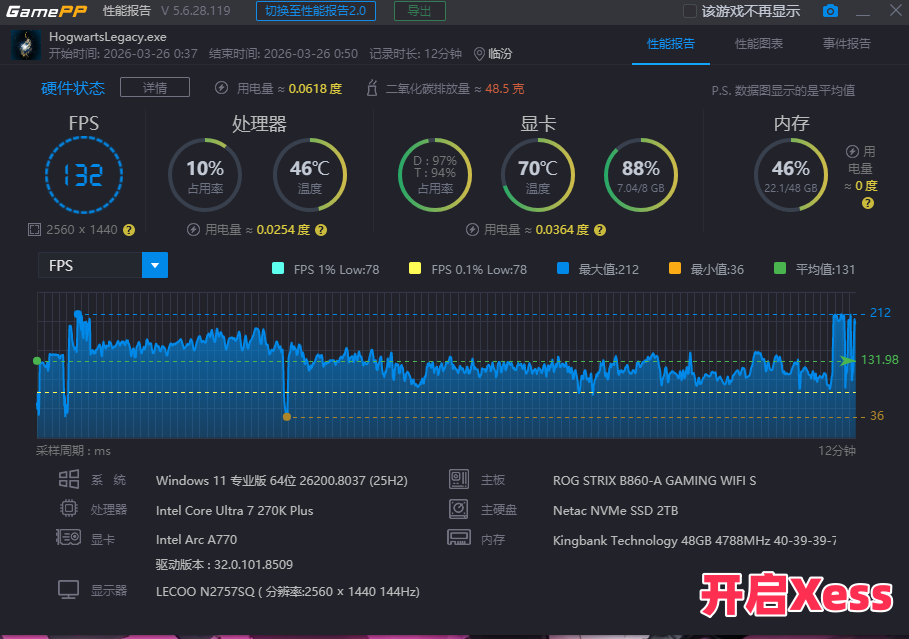Click the 切换至性能报告2.0 button
Screen dimensions: 909x639
(316, 11)
